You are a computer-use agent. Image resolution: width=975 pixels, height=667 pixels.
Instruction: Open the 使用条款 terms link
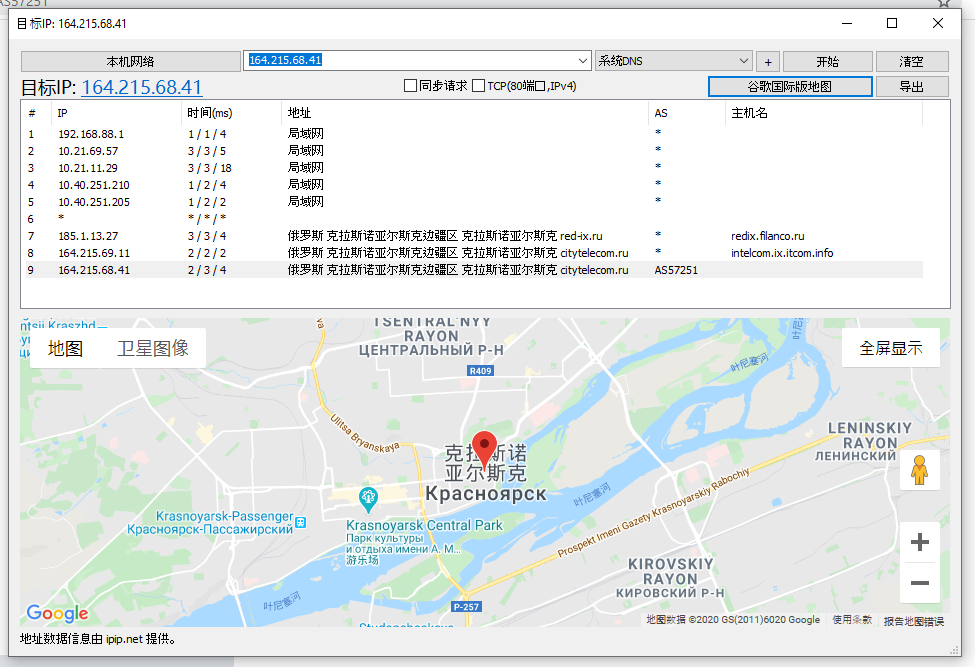852,620
